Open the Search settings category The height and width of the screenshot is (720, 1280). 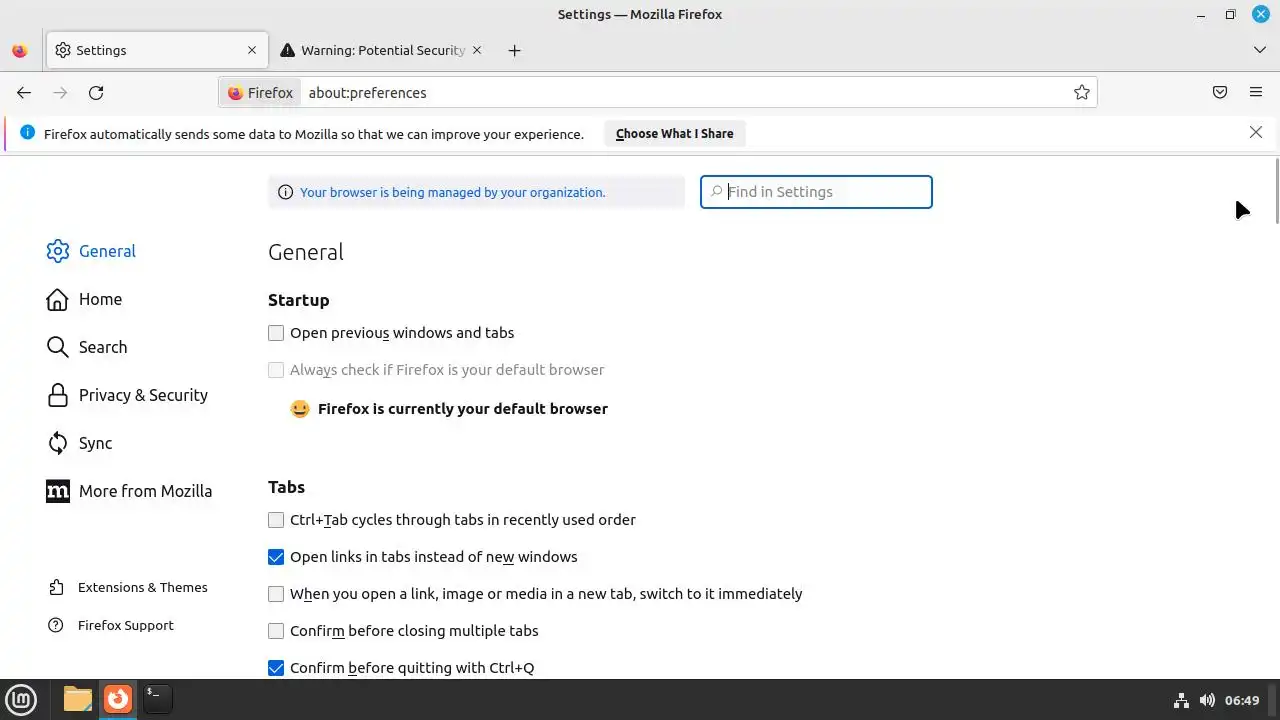(87, 347)
